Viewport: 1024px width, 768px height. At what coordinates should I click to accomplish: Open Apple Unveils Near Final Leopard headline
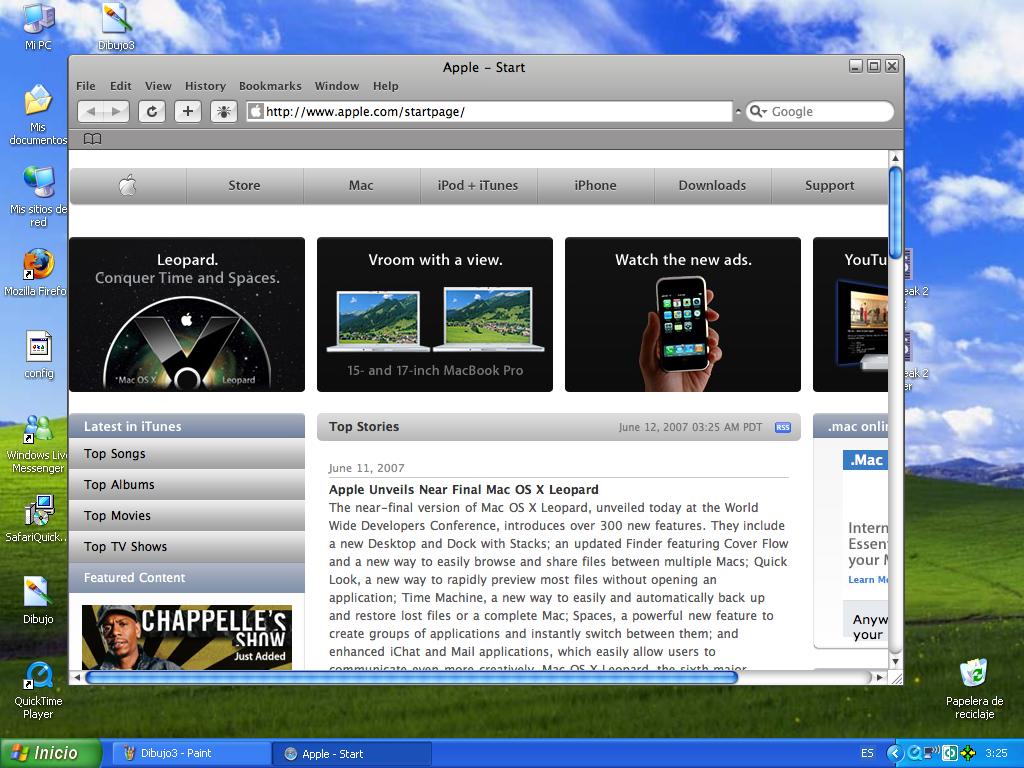[x=464, y=490]
